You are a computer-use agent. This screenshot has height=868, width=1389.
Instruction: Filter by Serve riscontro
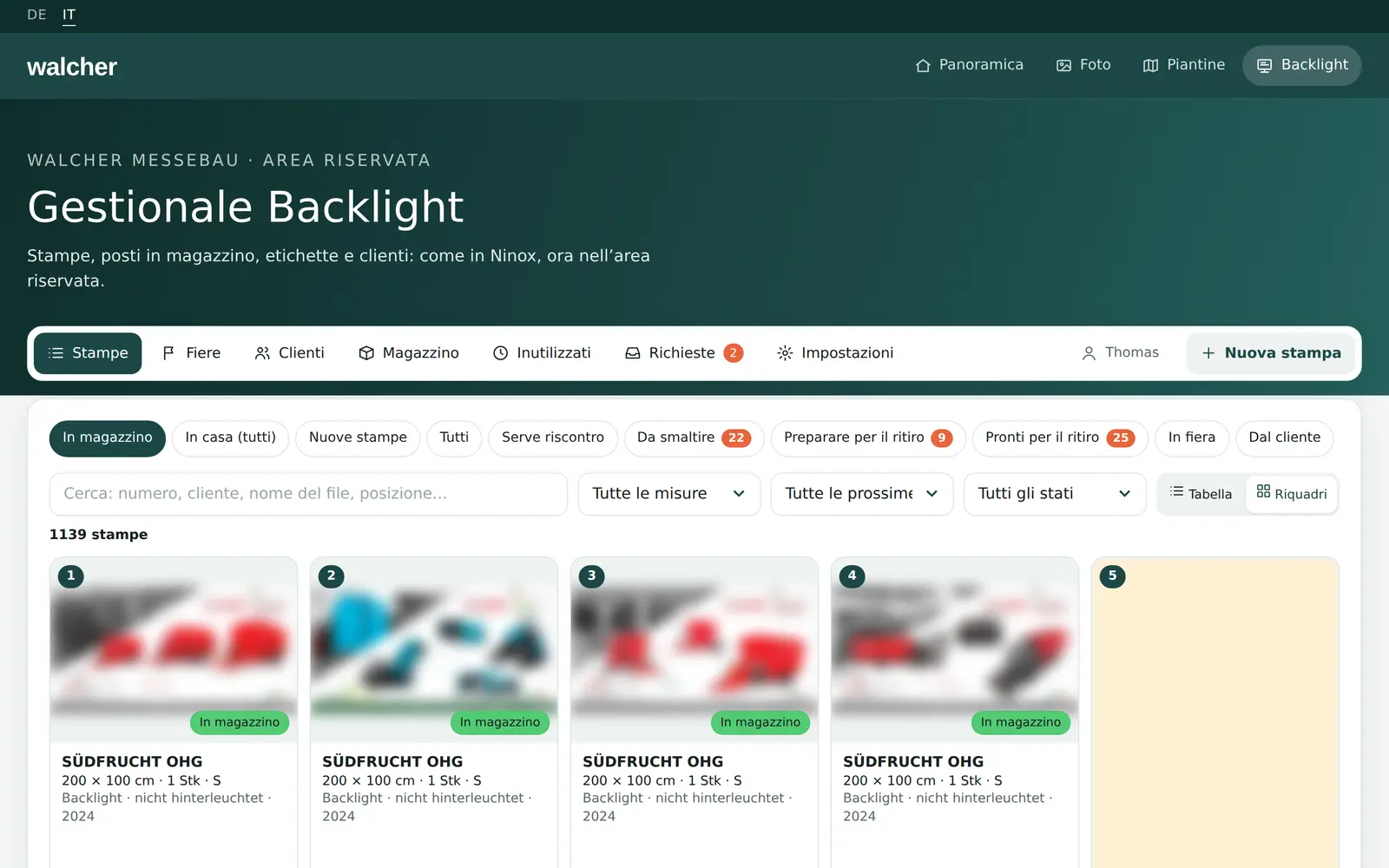(553, 437)
